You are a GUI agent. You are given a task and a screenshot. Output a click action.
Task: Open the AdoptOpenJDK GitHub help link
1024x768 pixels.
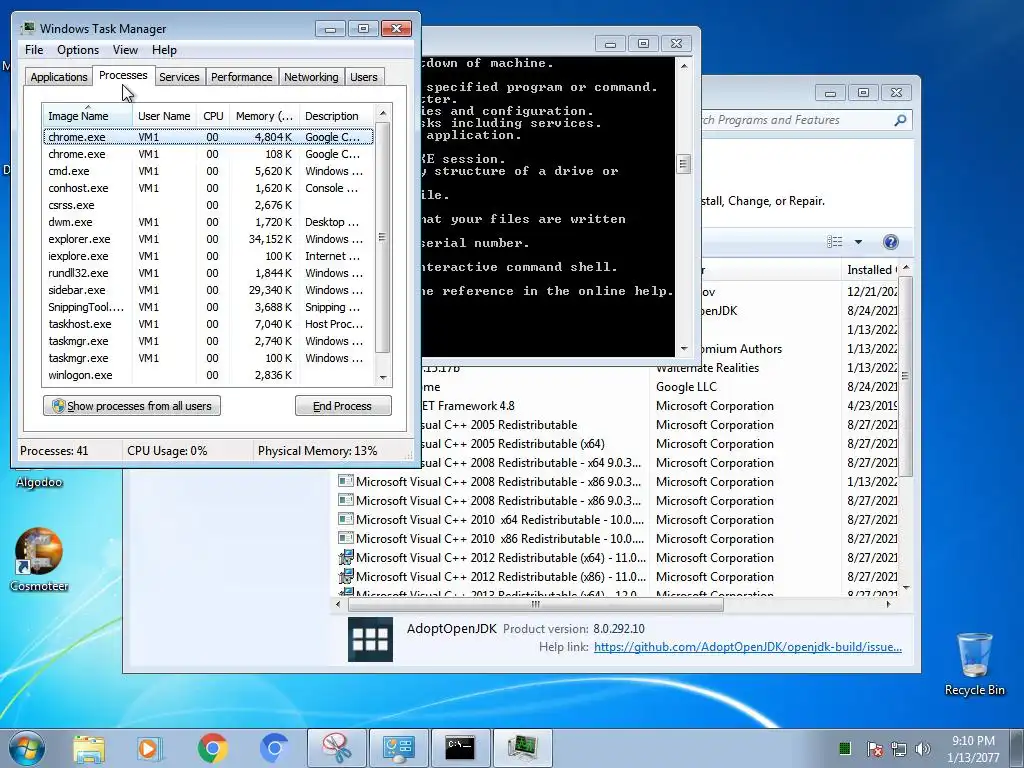[x=748, y=647]
